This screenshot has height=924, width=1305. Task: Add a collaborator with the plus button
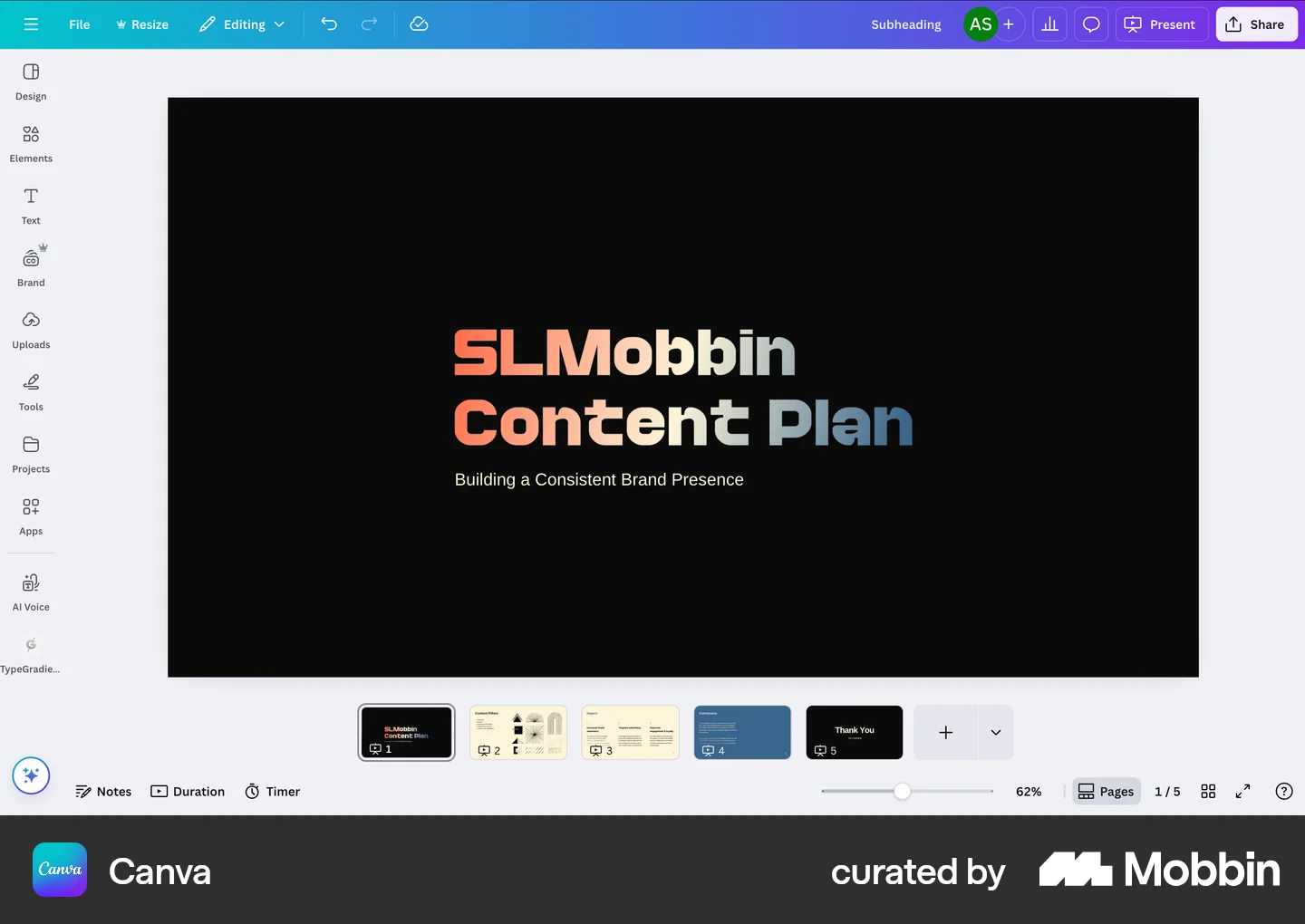point(1009,24)
